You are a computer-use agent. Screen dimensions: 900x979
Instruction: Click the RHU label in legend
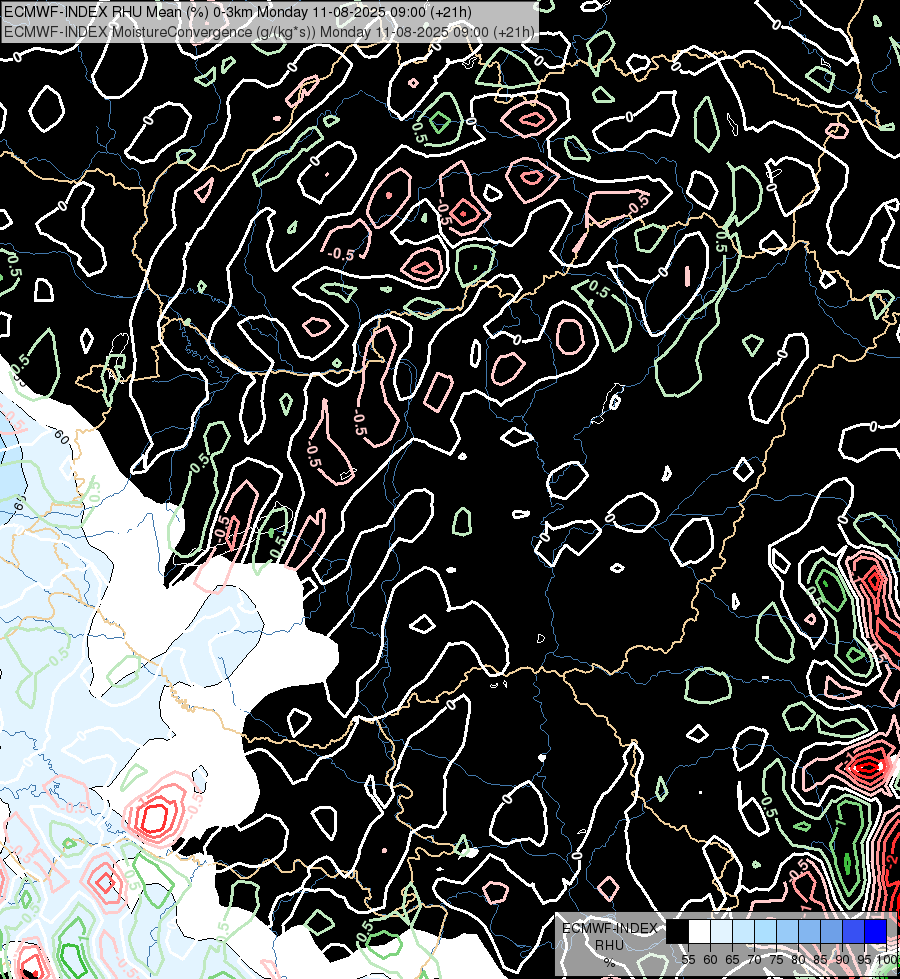(609, 945)
